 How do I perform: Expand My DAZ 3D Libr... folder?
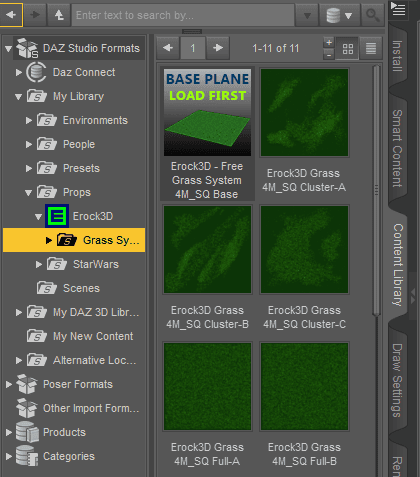(x=19, y=312)
